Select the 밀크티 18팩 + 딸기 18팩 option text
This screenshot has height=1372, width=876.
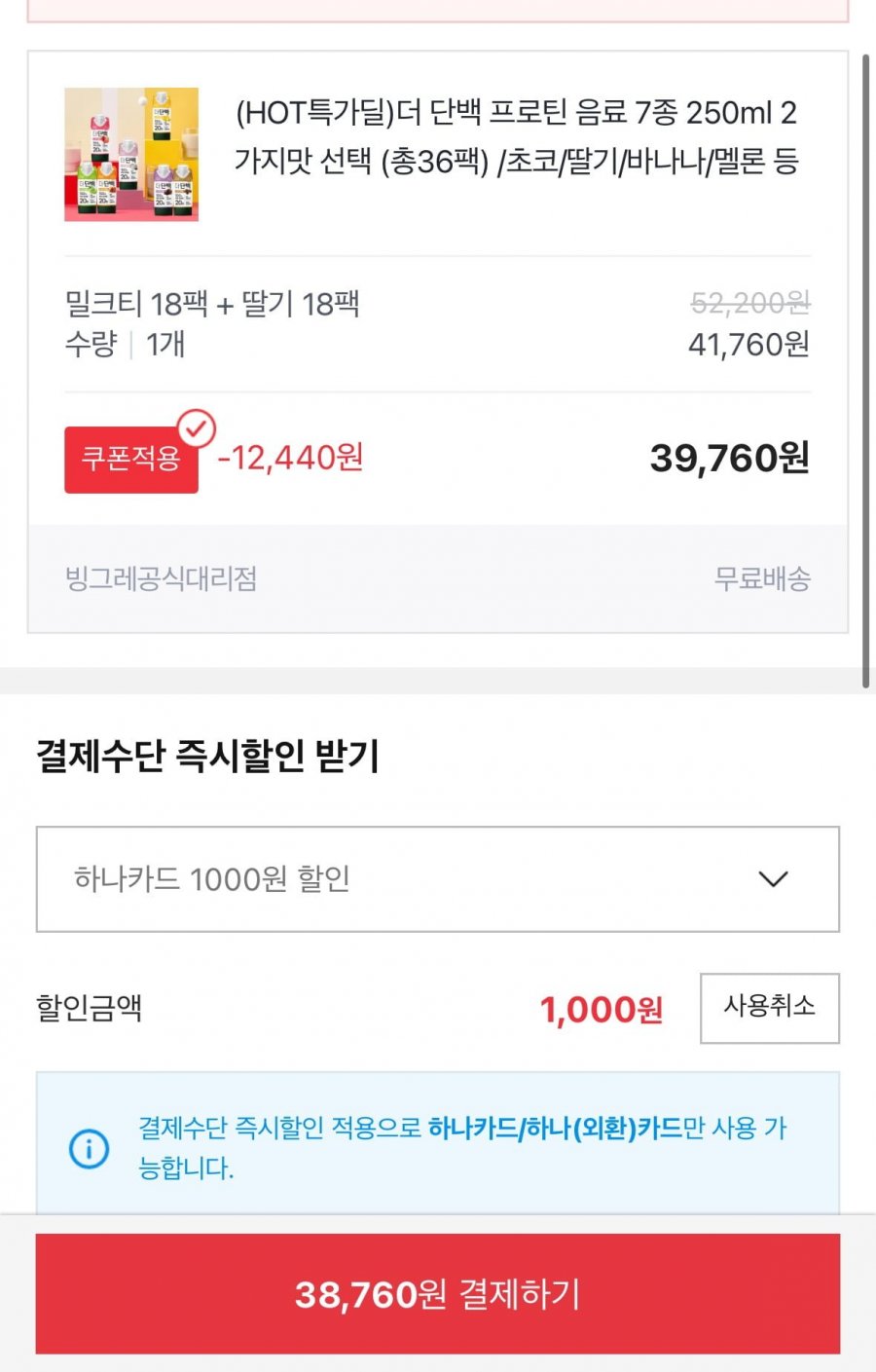(x=212, y=304)
